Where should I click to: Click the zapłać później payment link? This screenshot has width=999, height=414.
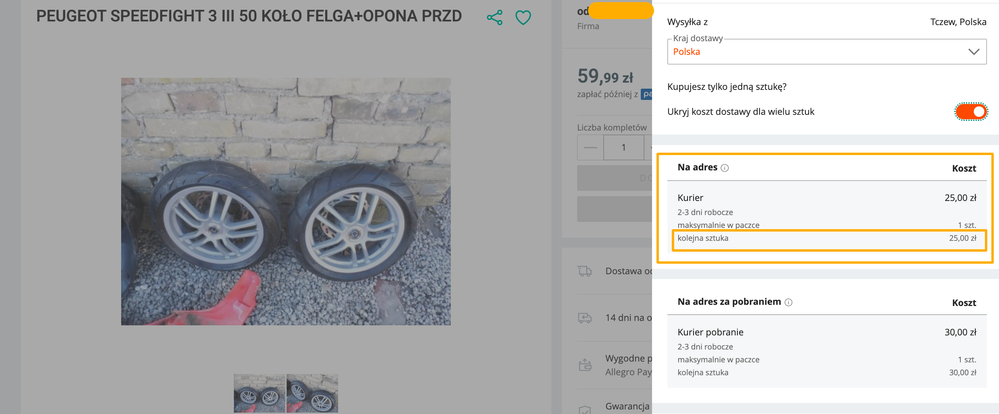[x=608, y=94]
